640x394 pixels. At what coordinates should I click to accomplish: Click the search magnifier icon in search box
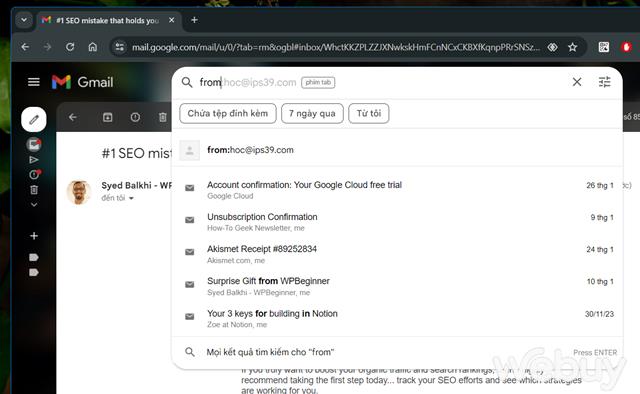click(187, 82)
